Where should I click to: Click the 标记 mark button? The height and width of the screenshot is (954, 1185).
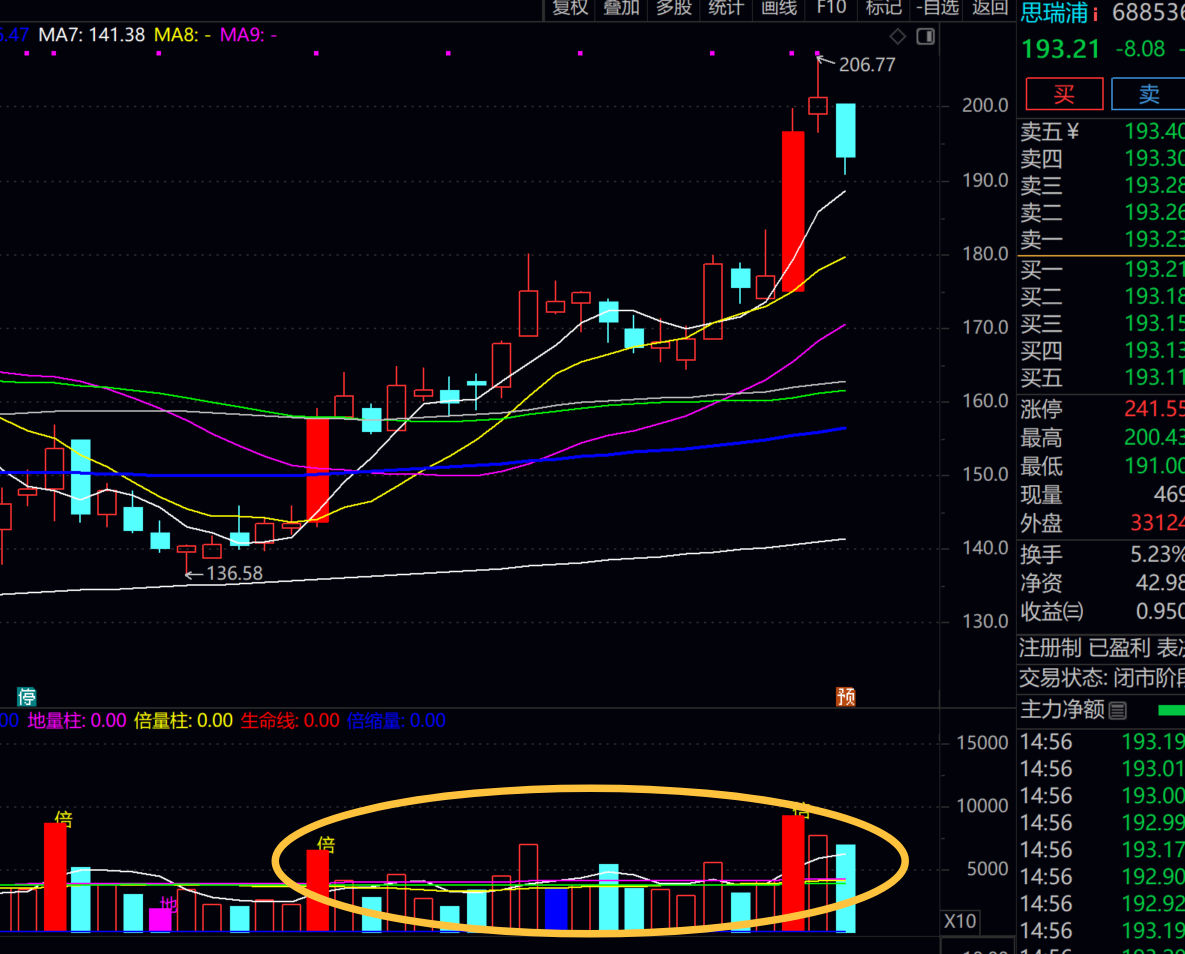click(x=883, y=8)
